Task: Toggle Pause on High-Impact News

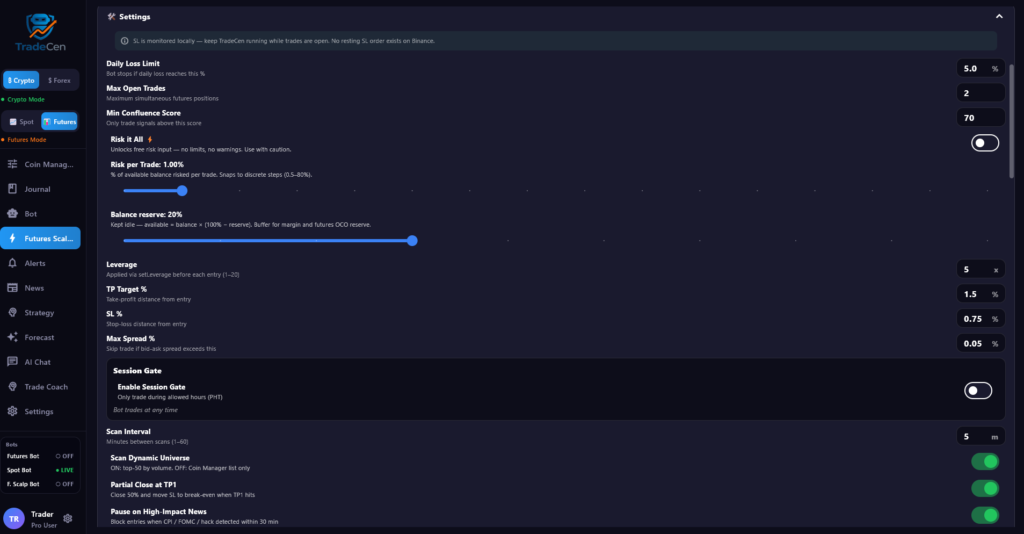Action: point(985,515)
